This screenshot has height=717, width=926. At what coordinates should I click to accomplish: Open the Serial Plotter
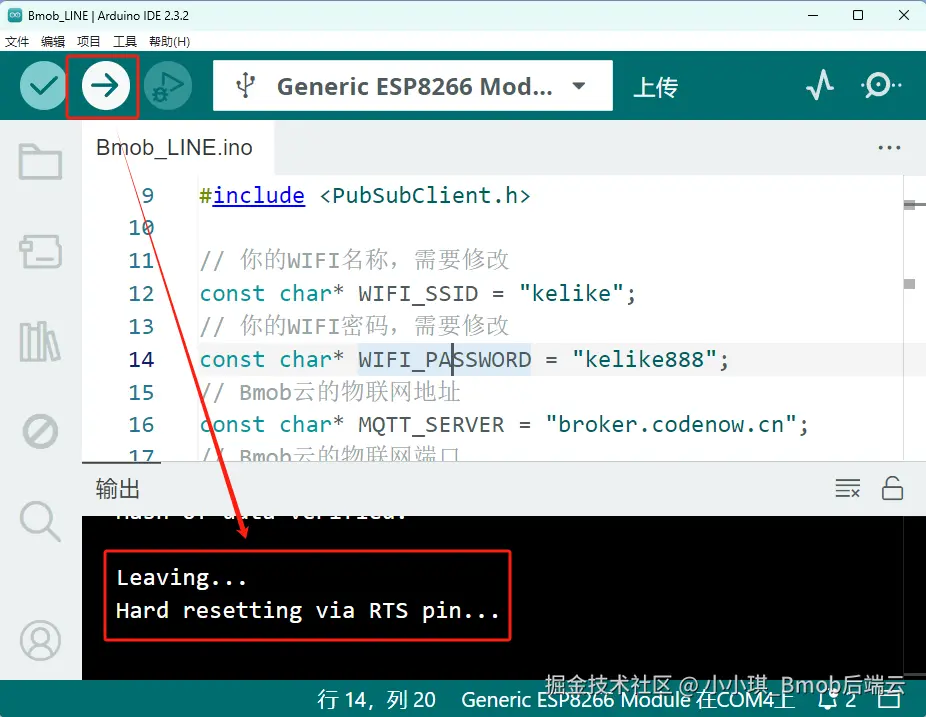[820, 86]
